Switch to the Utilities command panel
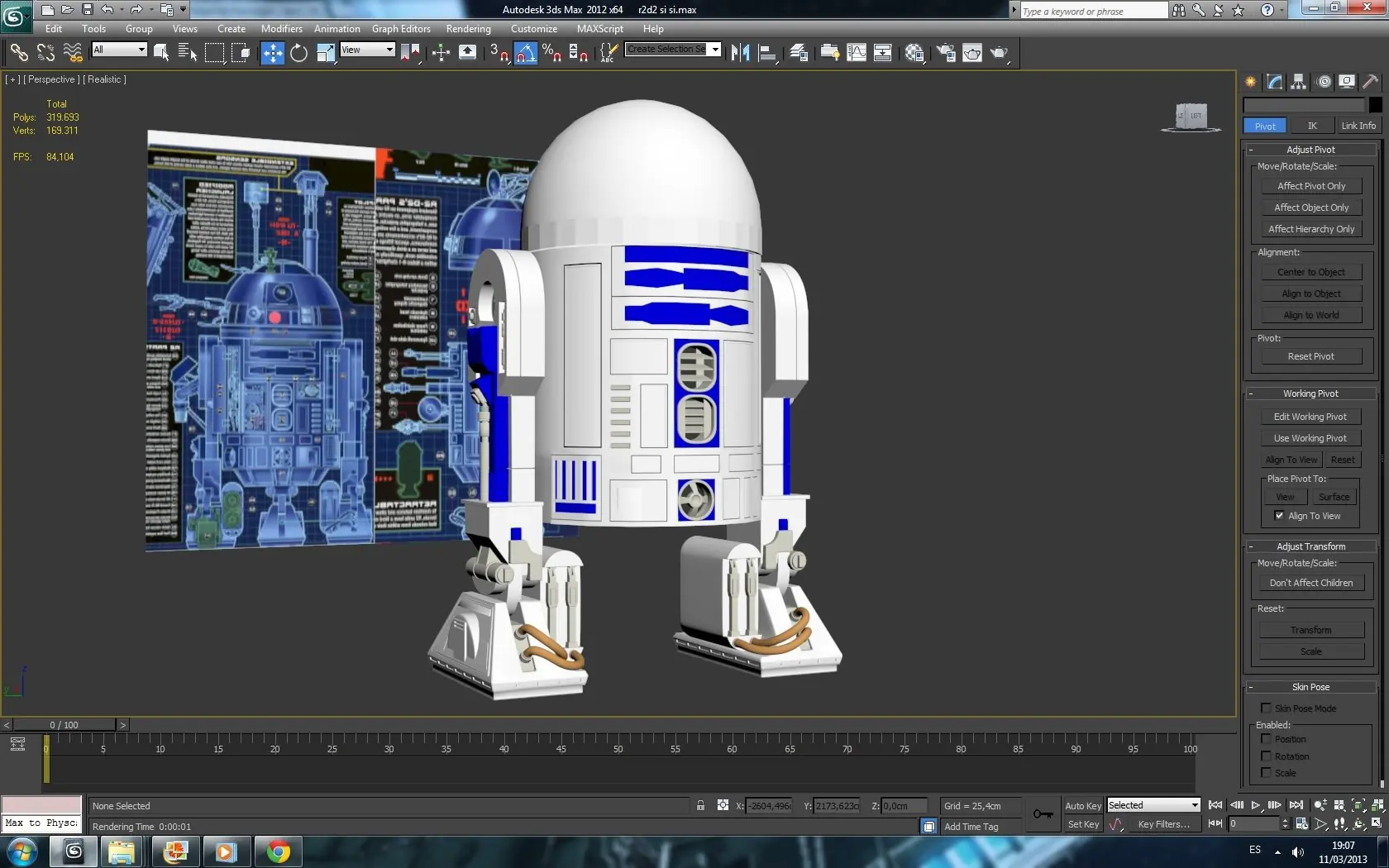The image size is (1389, 868). [1371, 81]
